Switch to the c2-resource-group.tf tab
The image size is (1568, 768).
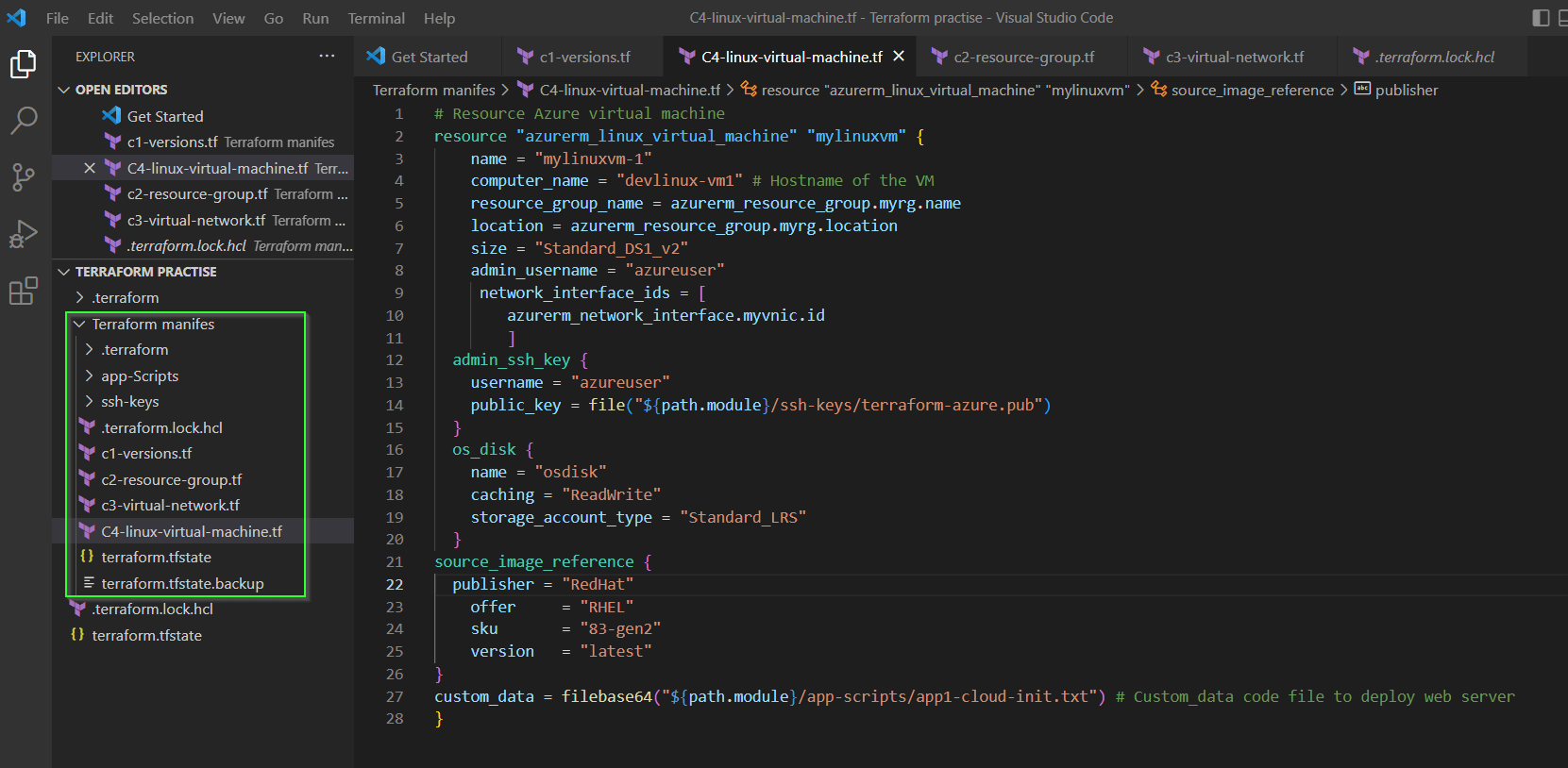[1022, 57]
